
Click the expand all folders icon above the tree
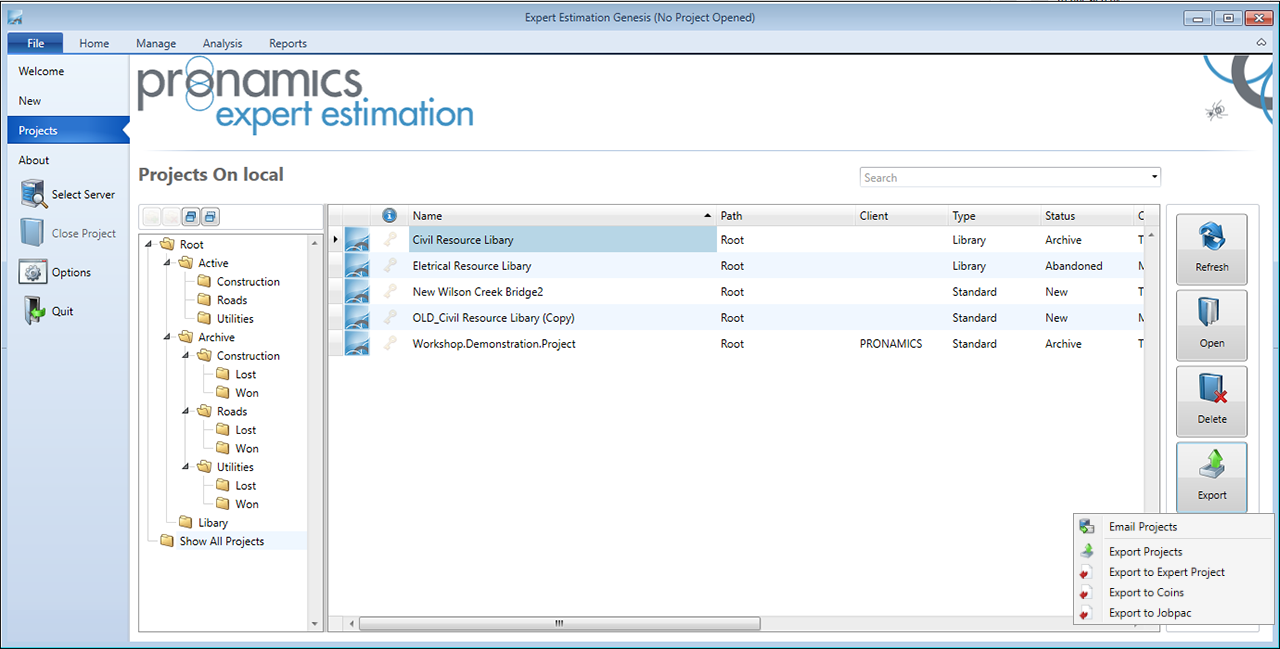pyautogui.click(x=191, y=217)
